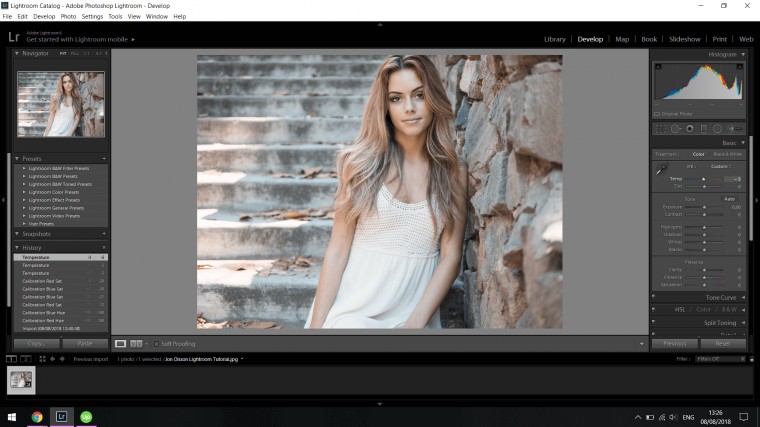This screenshot has width=760, height=427.
Task: Add a new preset with plus icon
Action: tap(104, 158)
